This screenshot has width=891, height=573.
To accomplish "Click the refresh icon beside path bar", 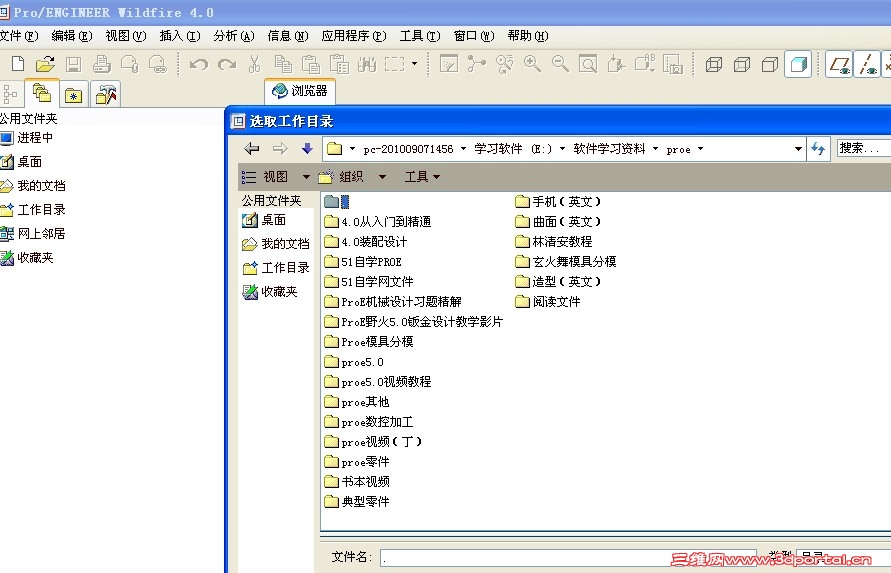I will 818,149.
